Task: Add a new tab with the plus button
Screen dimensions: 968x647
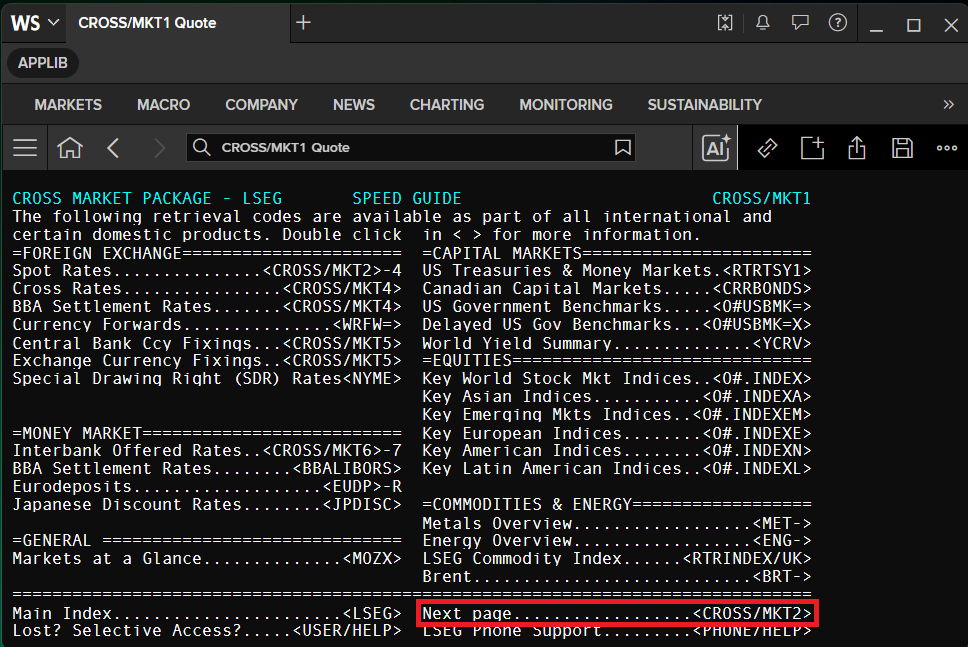Action: coord(303,23)
